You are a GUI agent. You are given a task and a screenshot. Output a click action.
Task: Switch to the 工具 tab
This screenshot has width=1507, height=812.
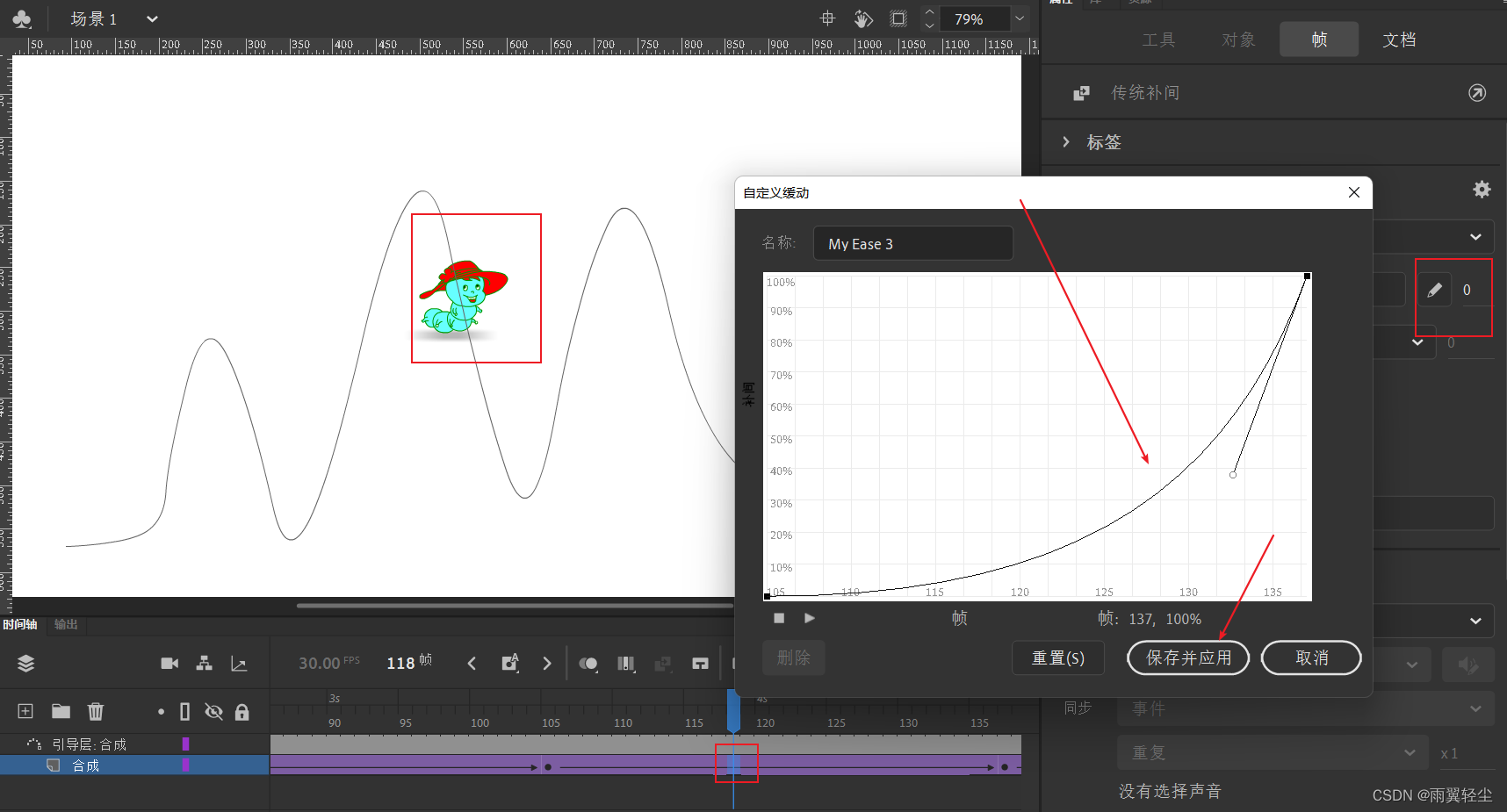[1158, 40]
